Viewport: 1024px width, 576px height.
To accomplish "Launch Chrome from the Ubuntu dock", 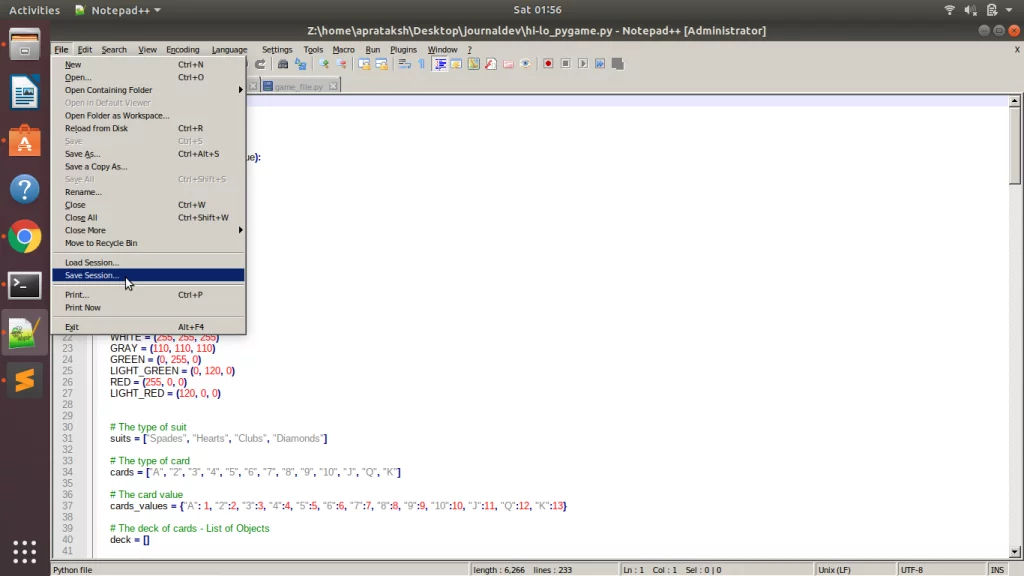I will [24, 236].
